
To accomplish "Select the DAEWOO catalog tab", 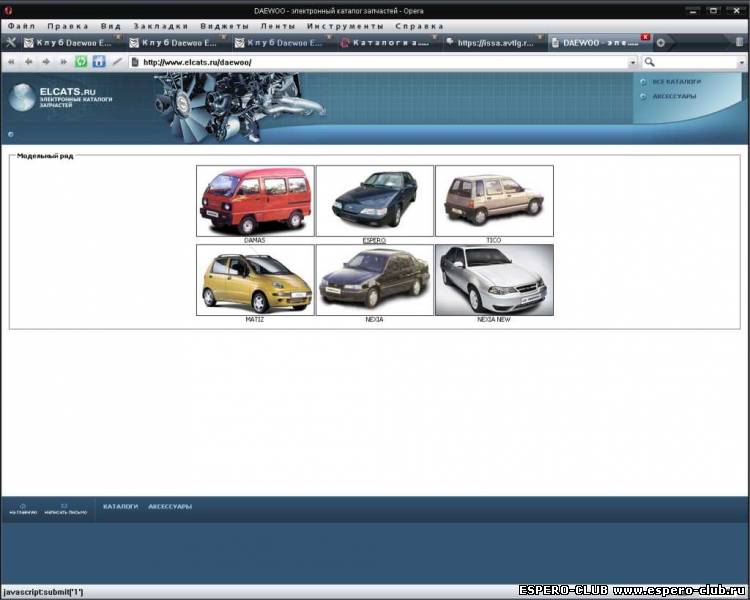I will (599, 43).
